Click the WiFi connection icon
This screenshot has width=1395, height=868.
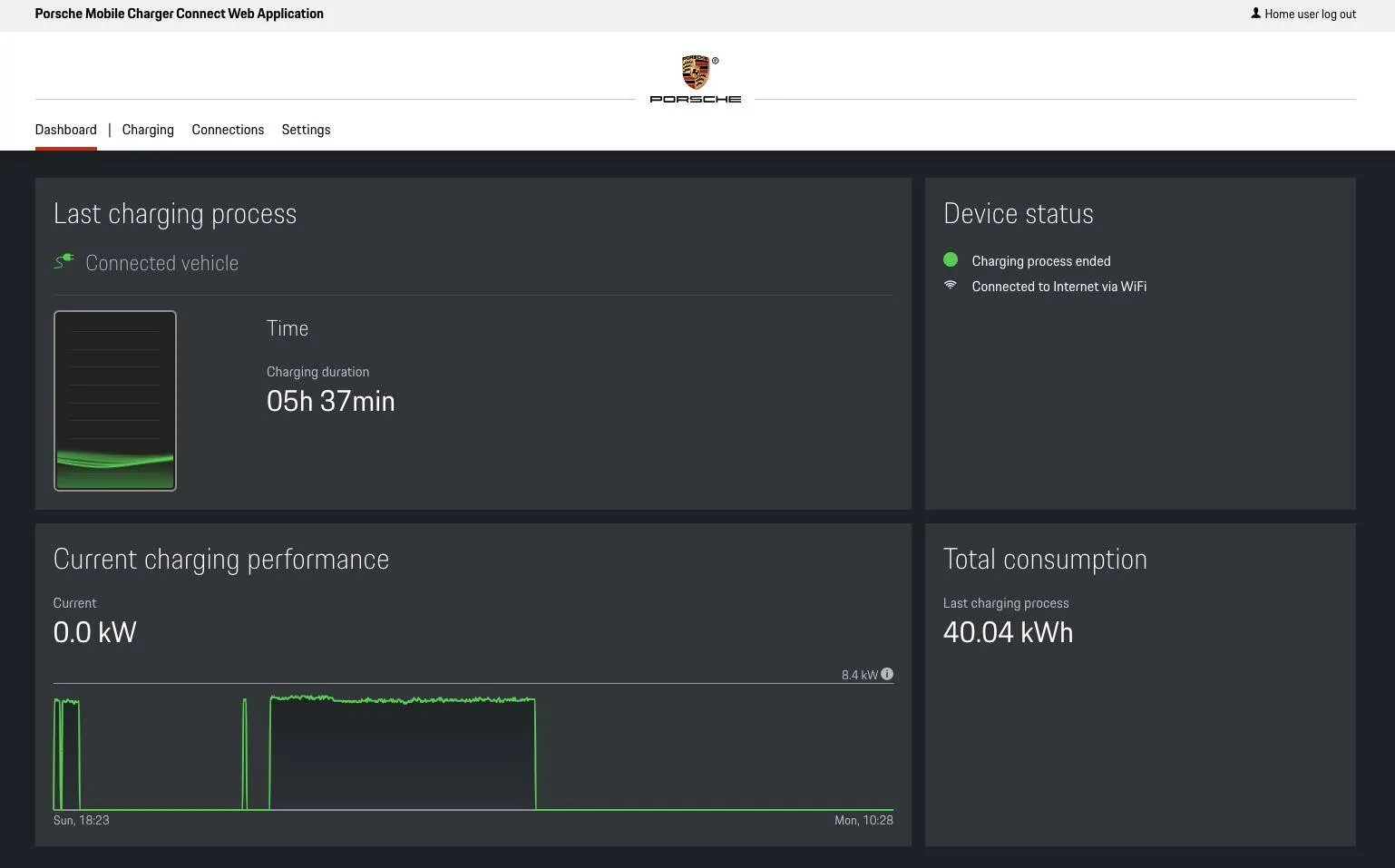(951, 285)
